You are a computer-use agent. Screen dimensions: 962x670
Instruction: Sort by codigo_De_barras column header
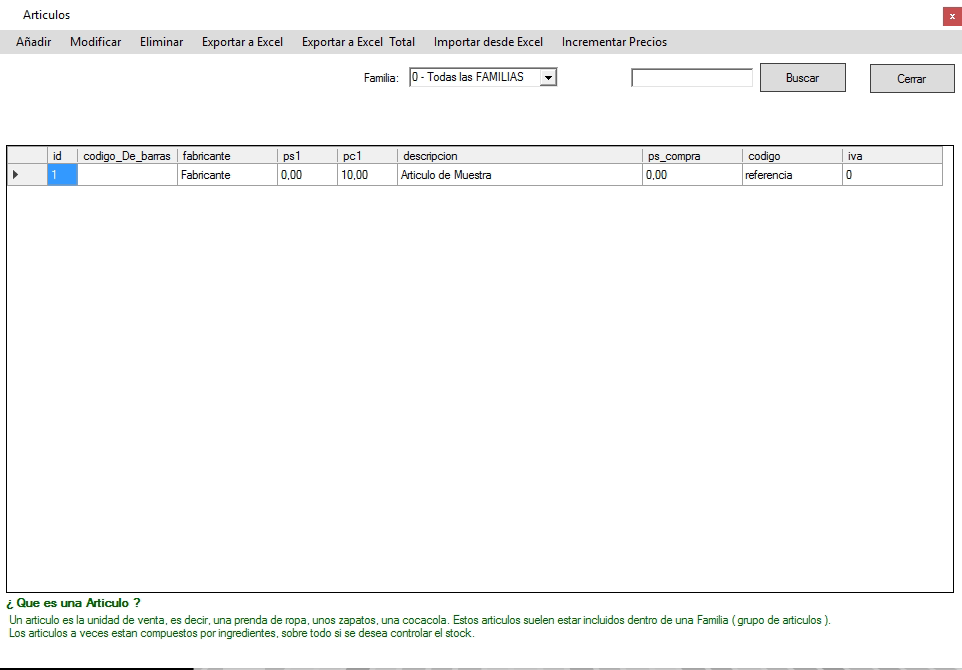pos(128,156)
